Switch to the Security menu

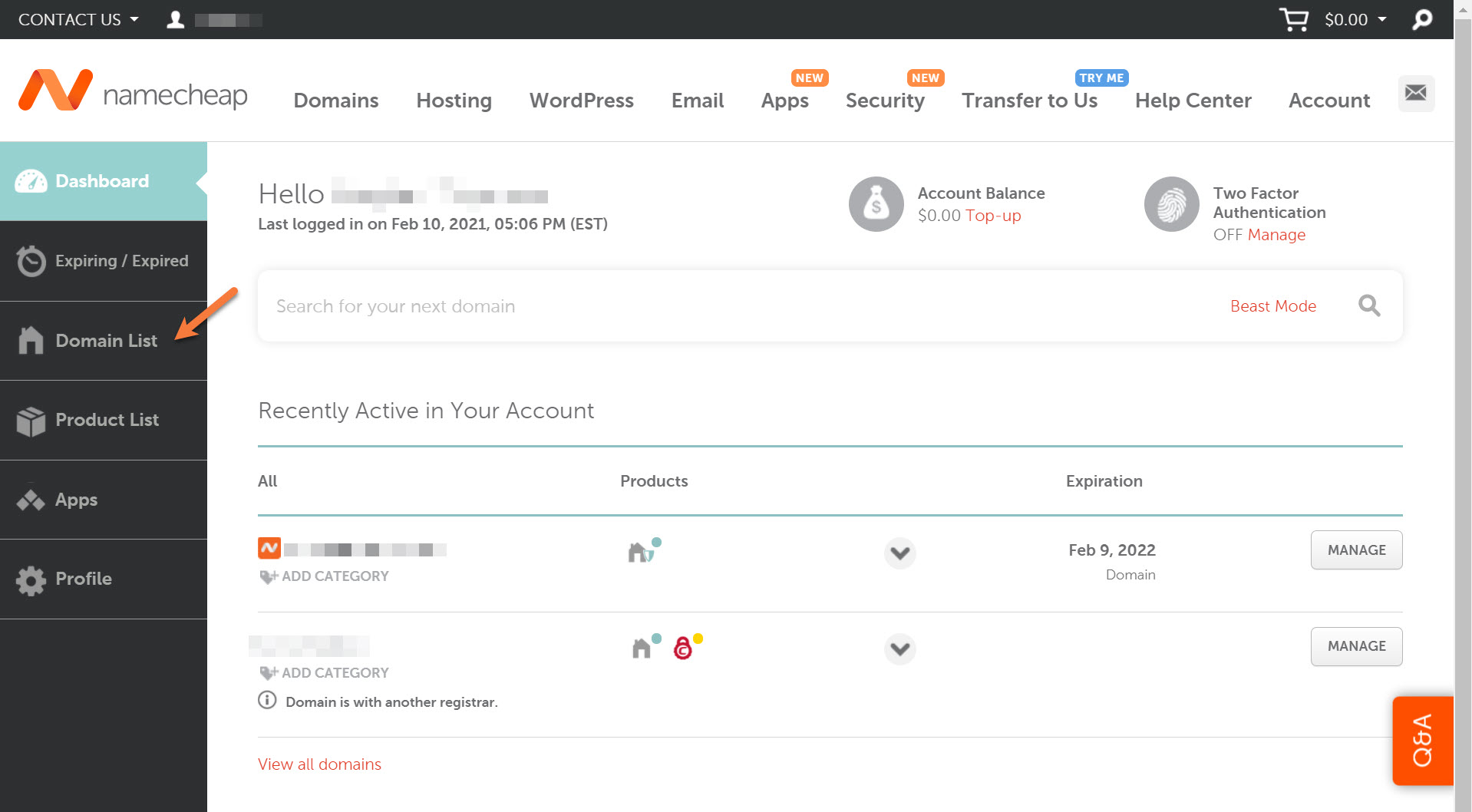pos(884,101)
